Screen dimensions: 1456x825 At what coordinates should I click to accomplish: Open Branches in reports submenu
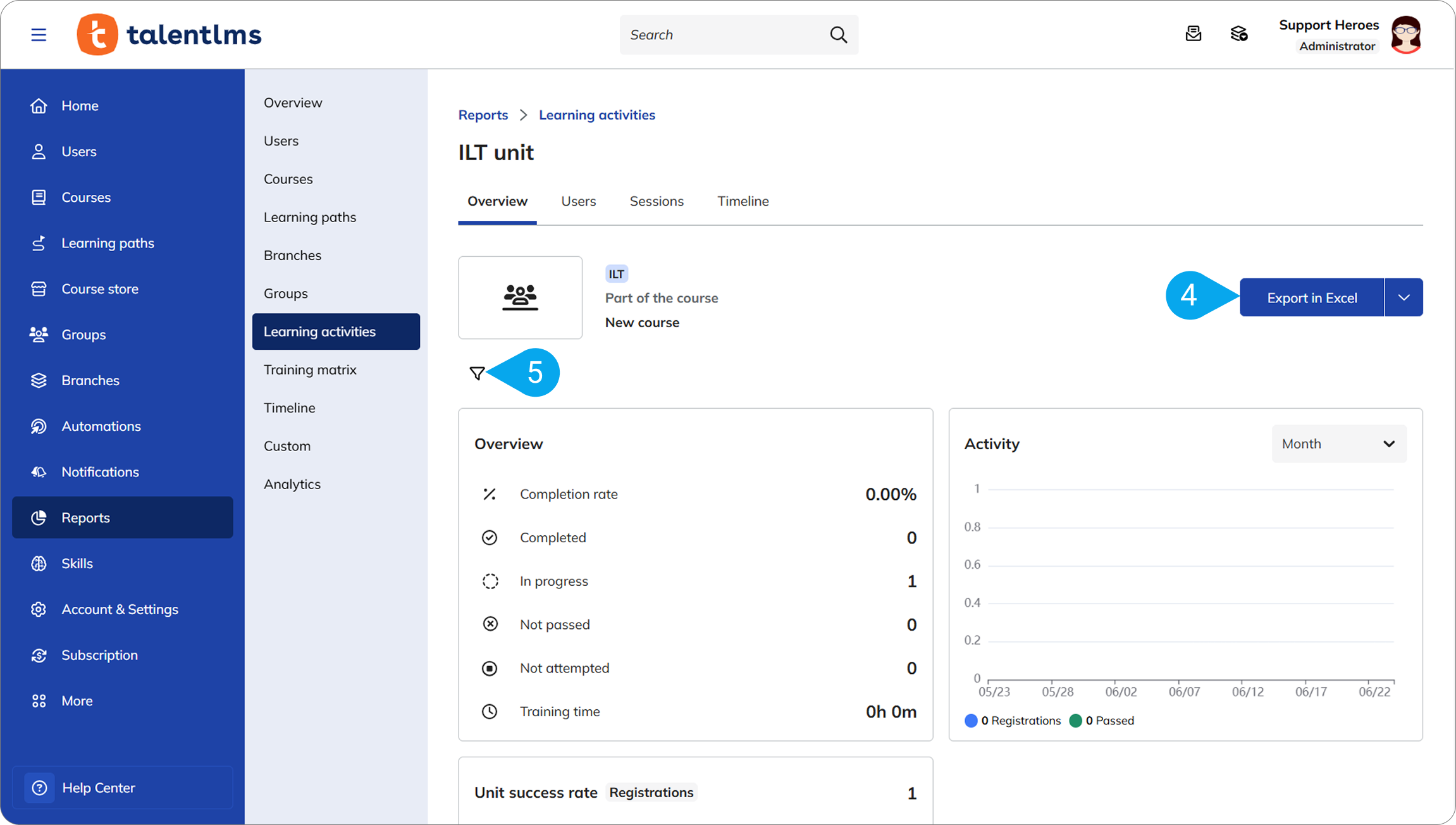click(x=292, y=255)
